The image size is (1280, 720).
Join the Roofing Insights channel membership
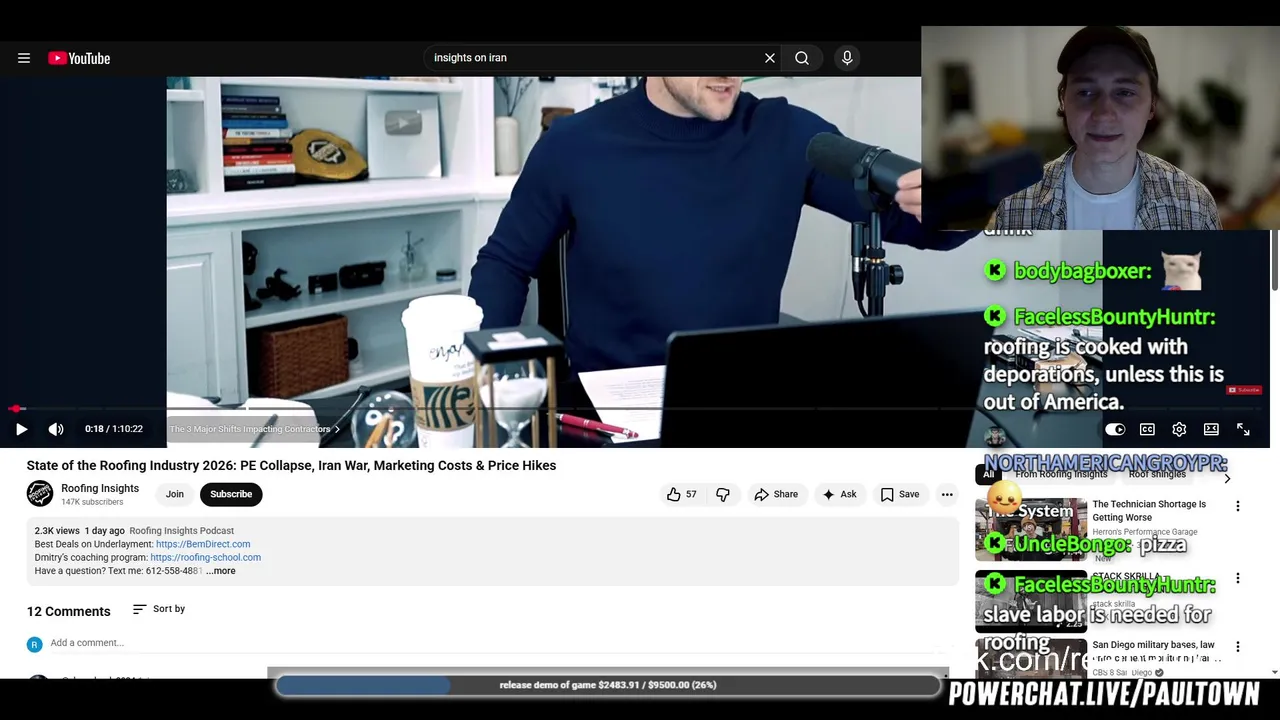(175, 494)
